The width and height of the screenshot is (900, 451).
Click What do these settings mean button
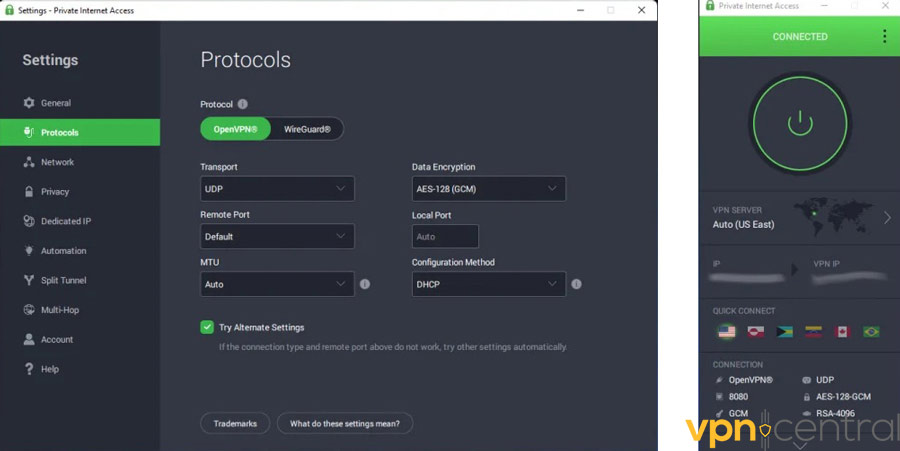(344, 423)
